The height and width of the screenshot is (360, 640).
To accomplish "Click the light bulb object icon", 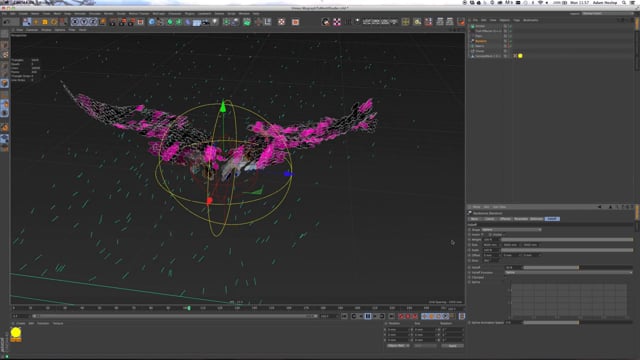I will 215,22.
